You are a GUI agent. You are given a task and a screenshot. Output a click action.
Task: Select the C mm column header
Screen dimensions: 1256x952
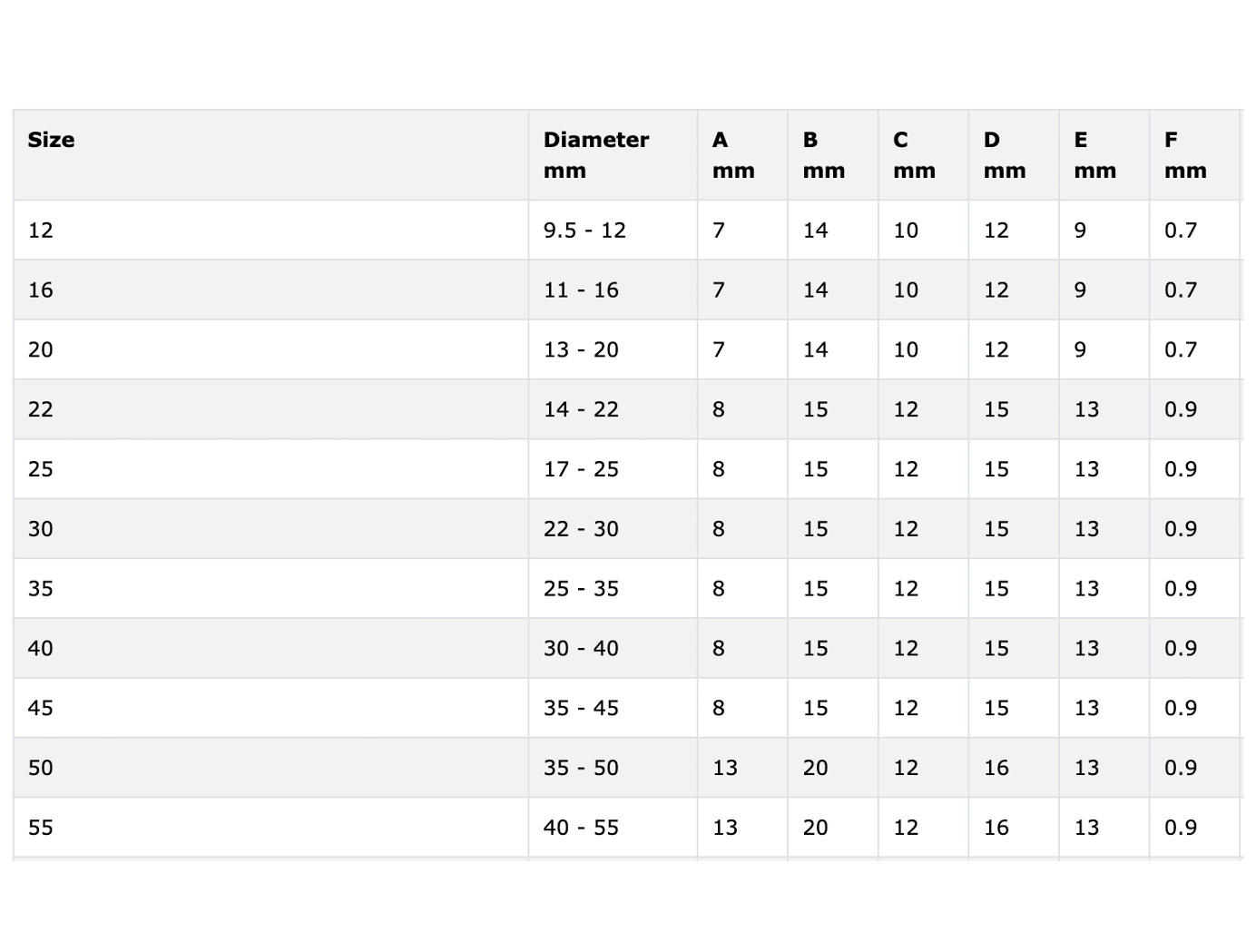(914, 154)
